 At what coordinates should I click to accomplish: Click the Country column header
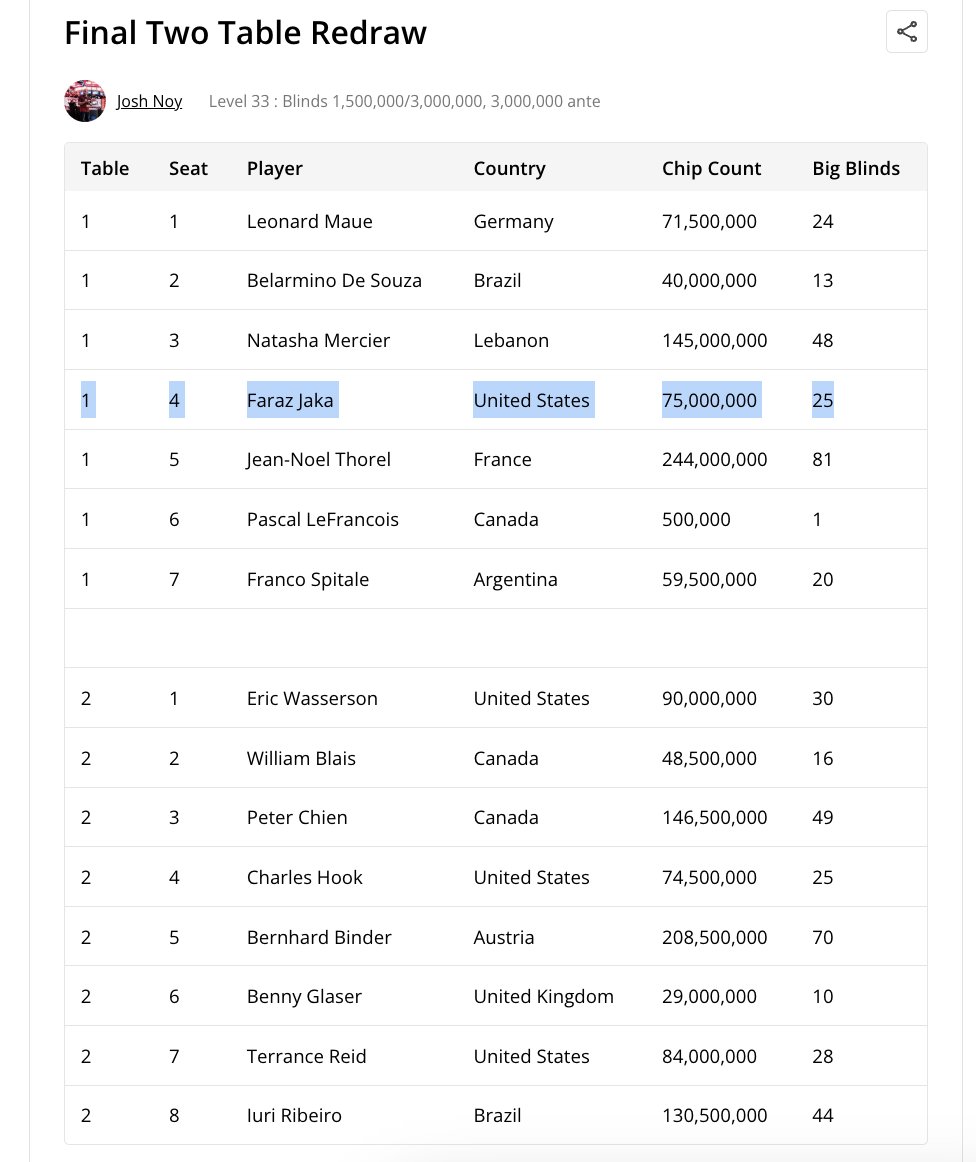click(509, 168)
